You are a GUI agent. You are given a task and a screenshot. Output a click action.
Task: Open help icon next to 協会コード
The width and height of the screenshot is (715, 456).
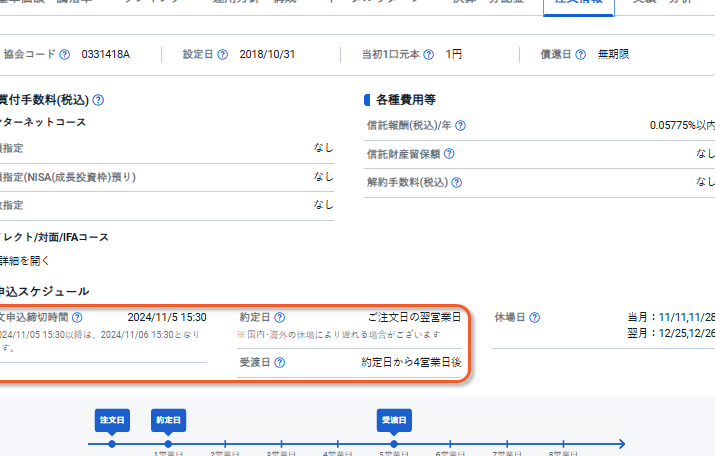click(x=65, y=55)
